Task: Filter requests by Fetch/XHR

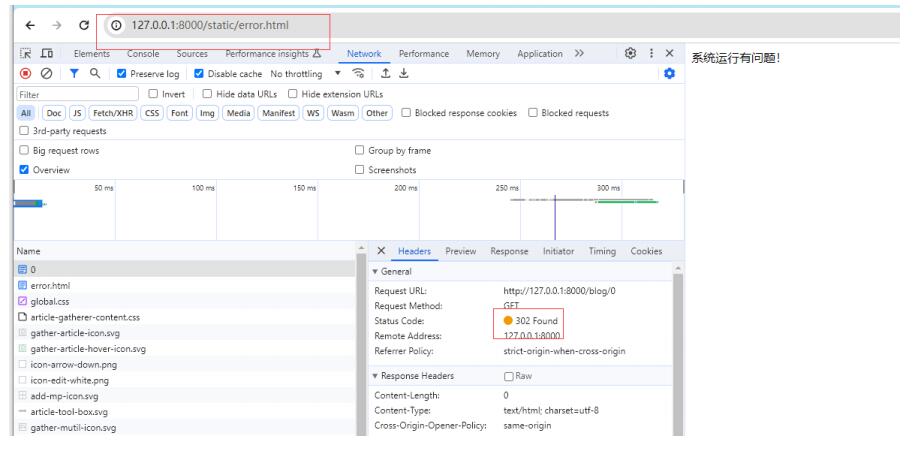Action: click(x=113, y=113)
